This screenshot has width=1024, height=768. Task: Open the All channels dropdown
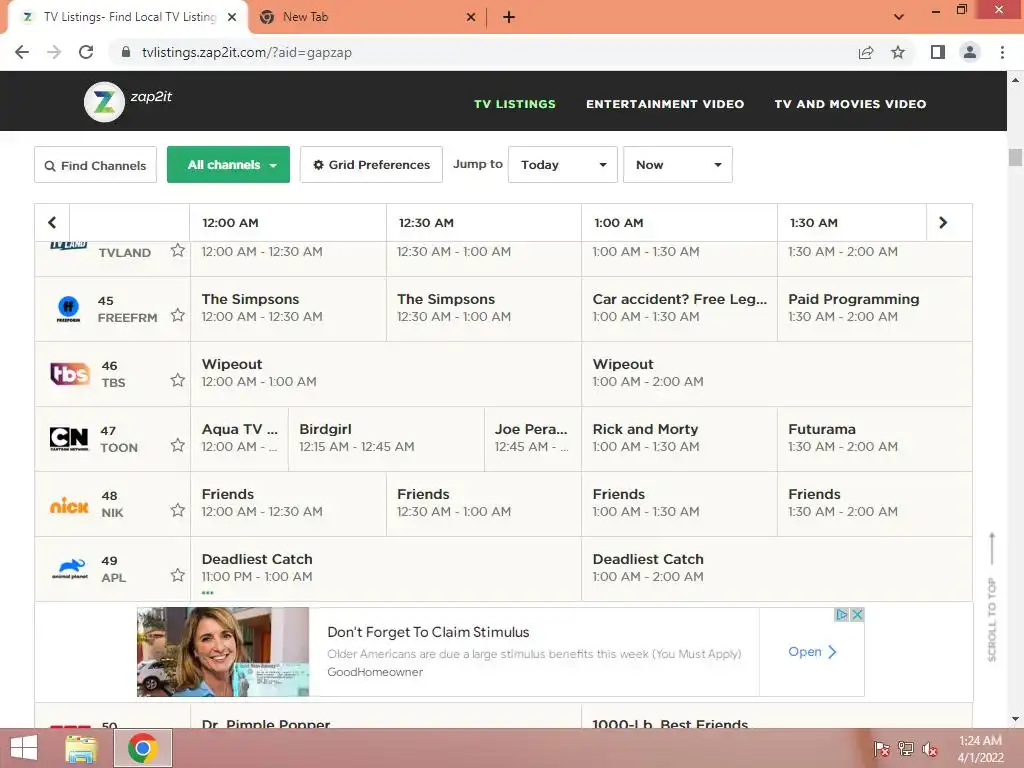[229, 165]
